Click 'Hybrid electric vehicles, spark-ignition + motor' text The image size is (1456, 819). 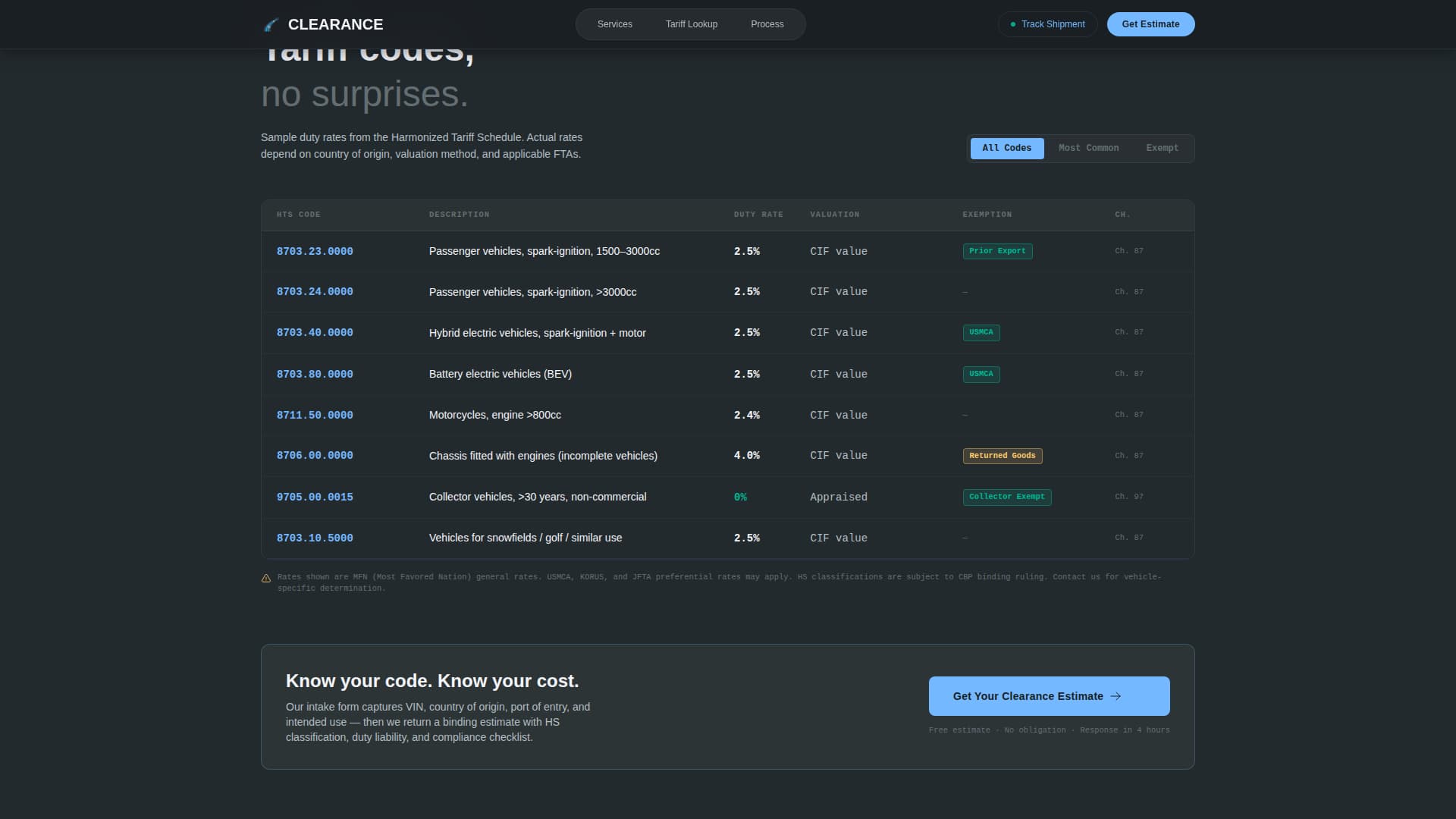coord(538,333)
